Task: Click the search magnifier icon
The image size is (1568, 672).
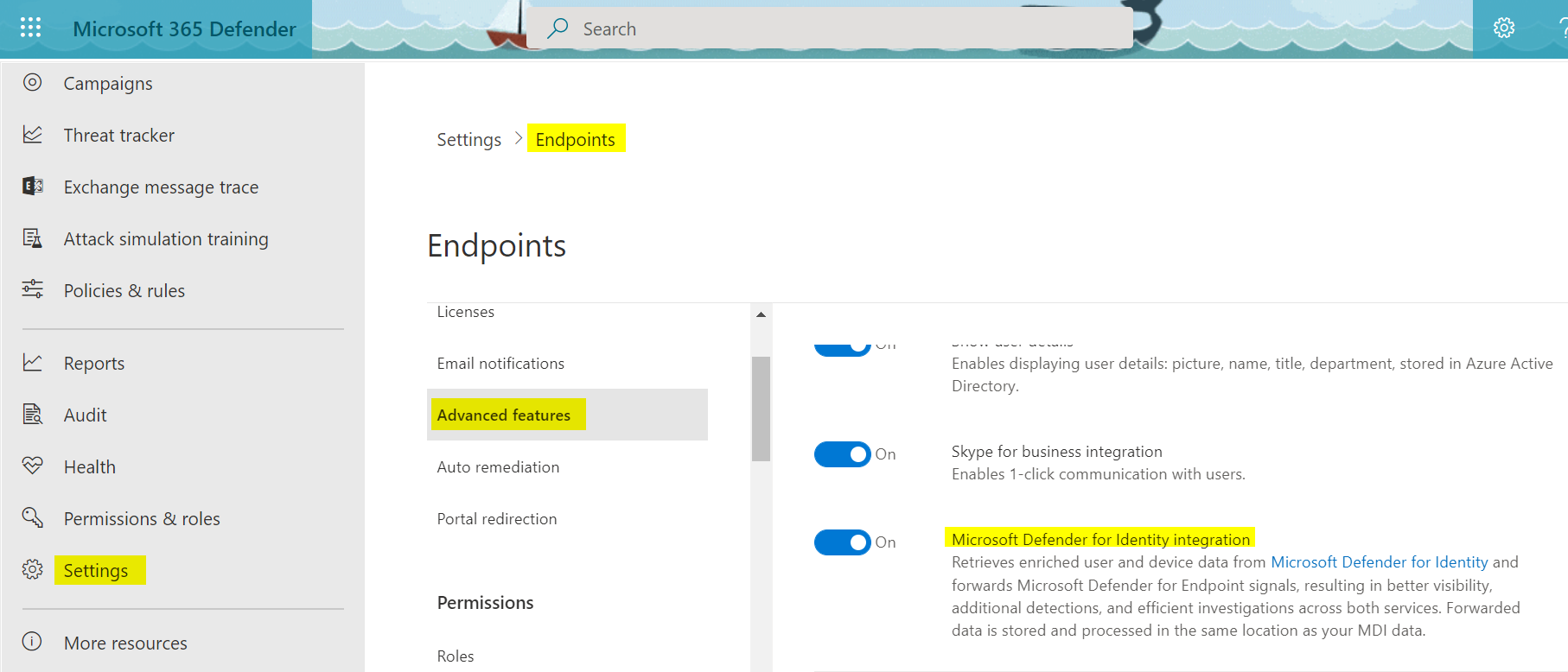Action: 558,29
